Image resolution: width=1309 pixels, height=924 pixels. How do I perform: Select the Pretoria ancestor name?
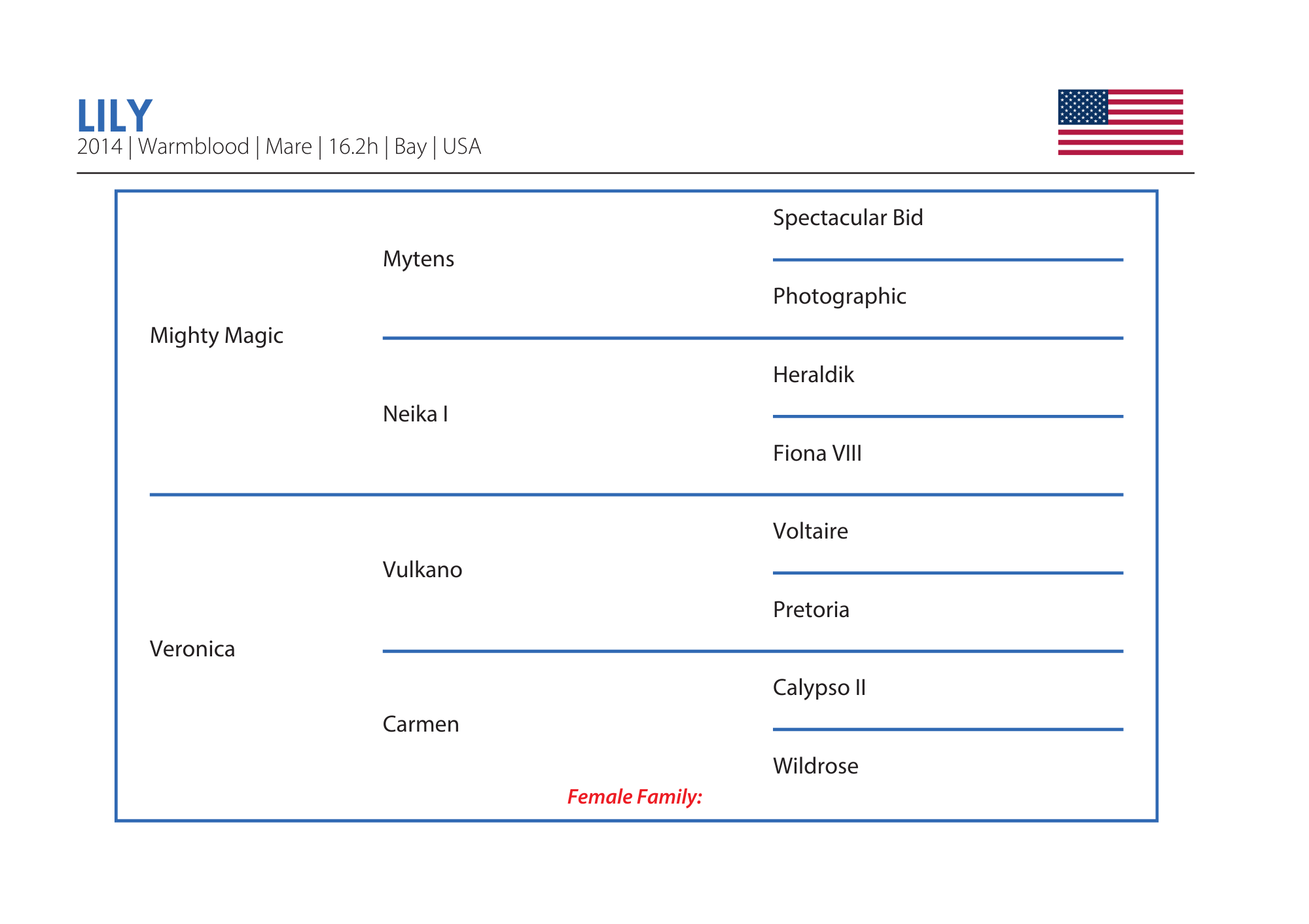click(x=810, y=610)
